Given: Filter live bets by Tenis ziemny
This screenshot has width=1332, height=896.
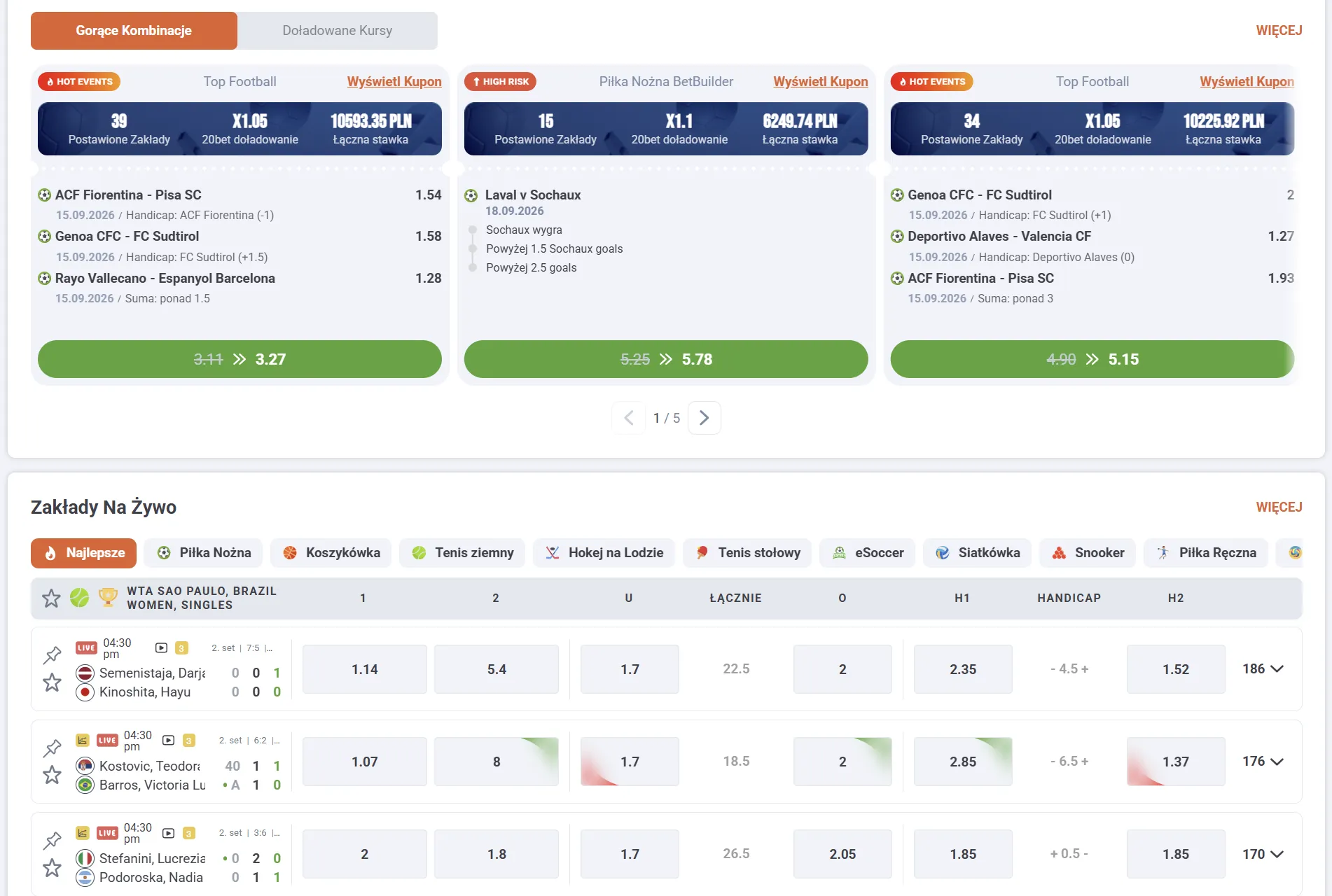Looking at the screenshot, I should [462, 553].
